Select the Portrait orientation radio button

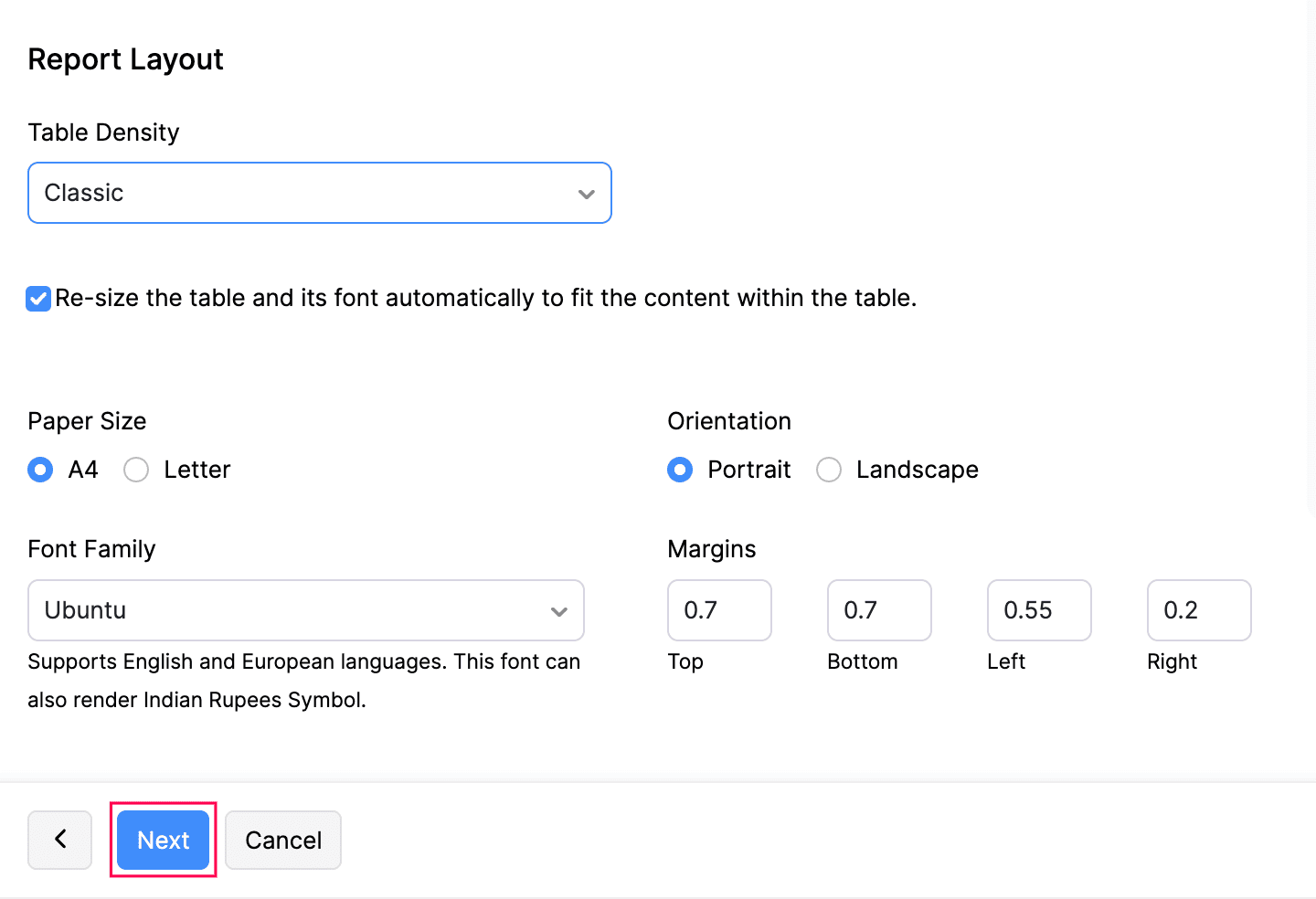[680, 470]
